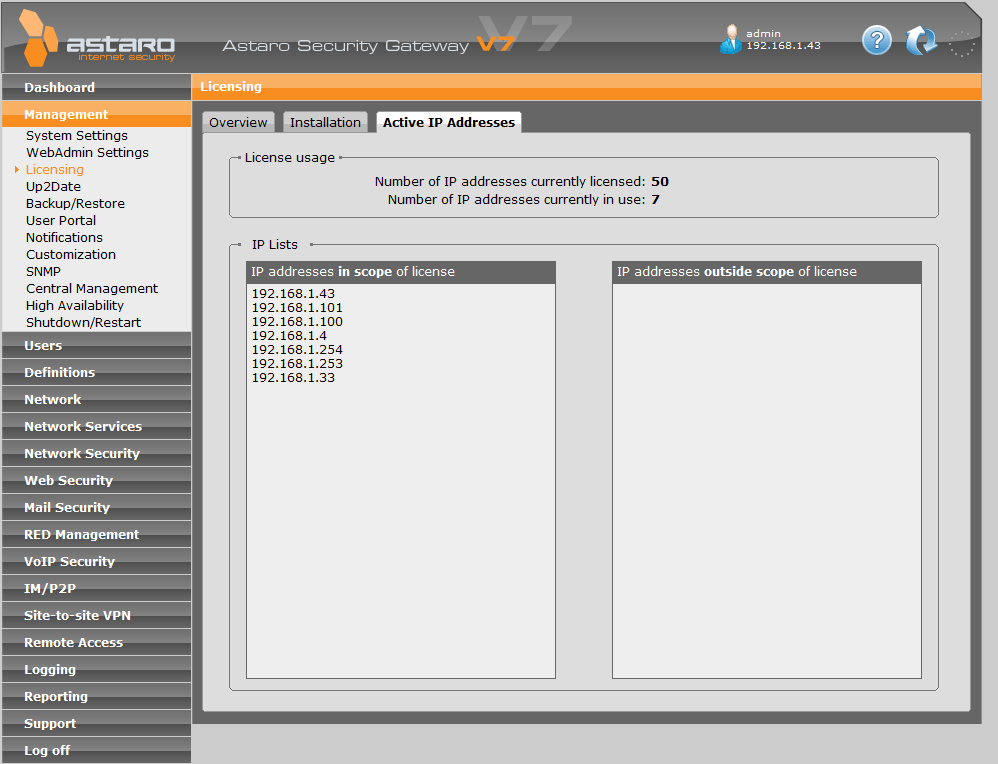Open System Settings
998x764 pixels.
(x=76, y=136)
